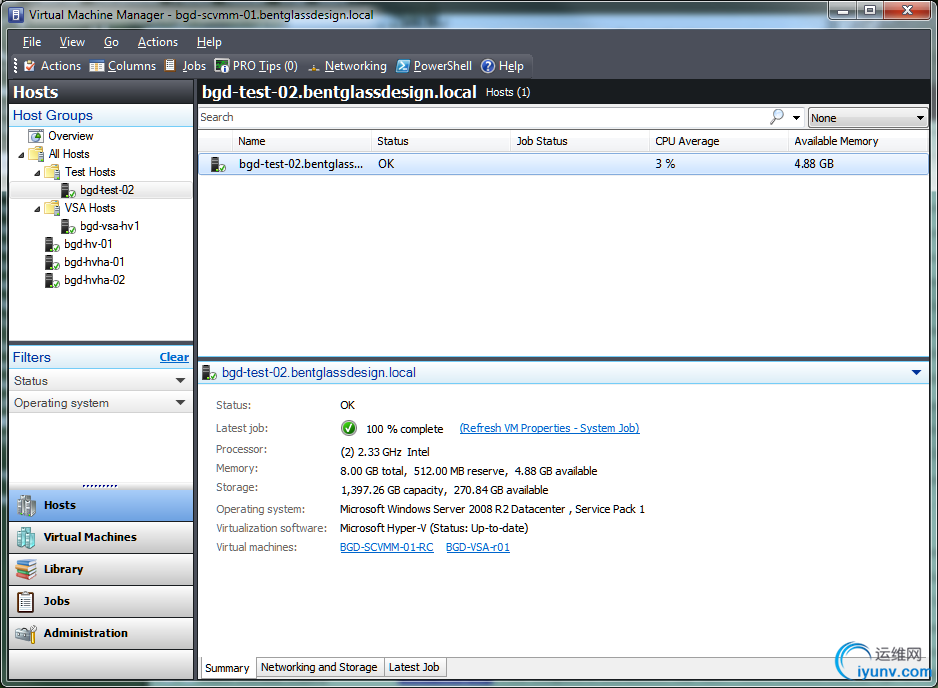This screenshot has height=688, width=938.
Task: Open the Columns toolbar icon
Action: coord(97,66)
